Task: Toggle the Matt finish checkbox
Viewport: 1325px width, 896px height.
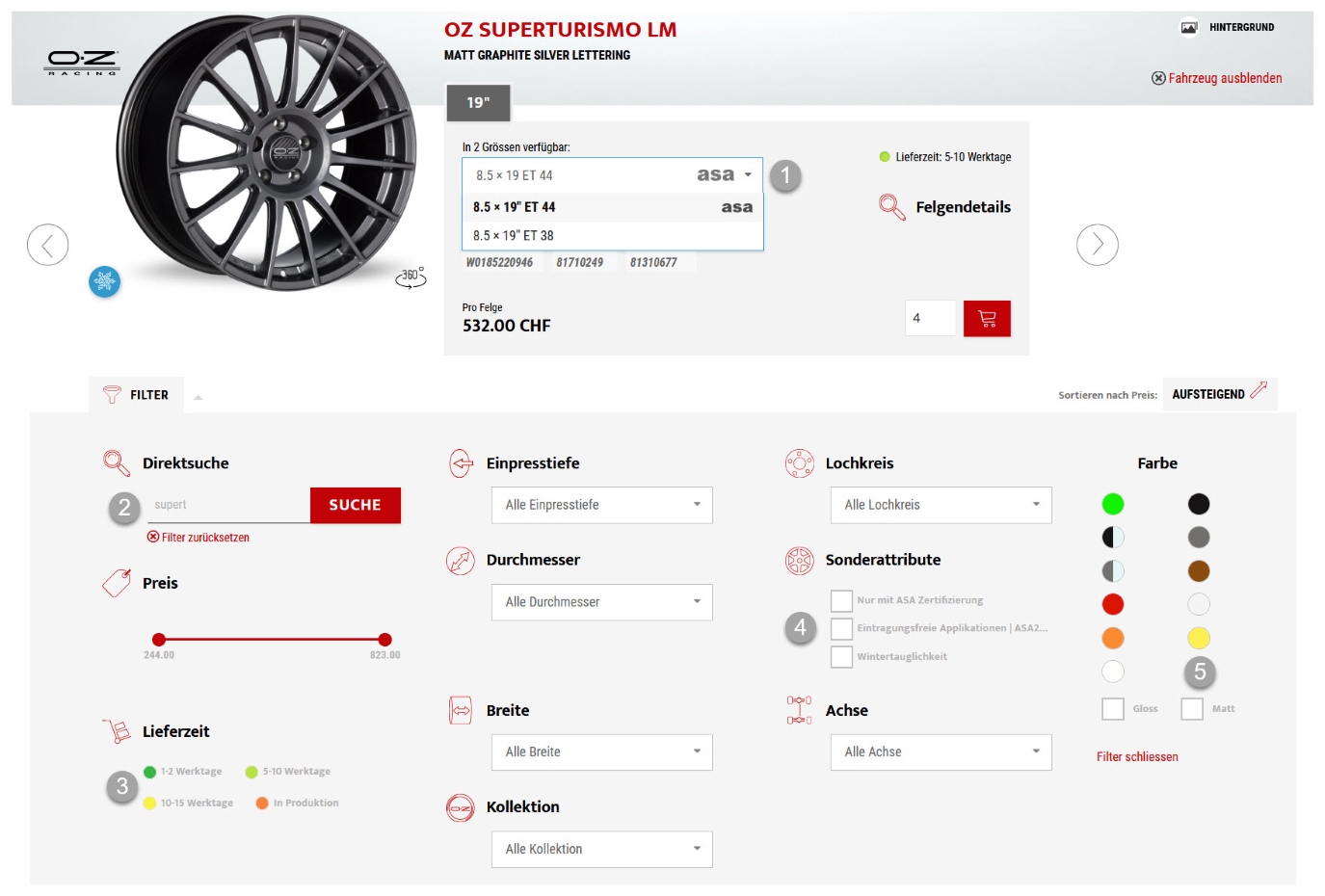Action: (x=1192, y=709)
